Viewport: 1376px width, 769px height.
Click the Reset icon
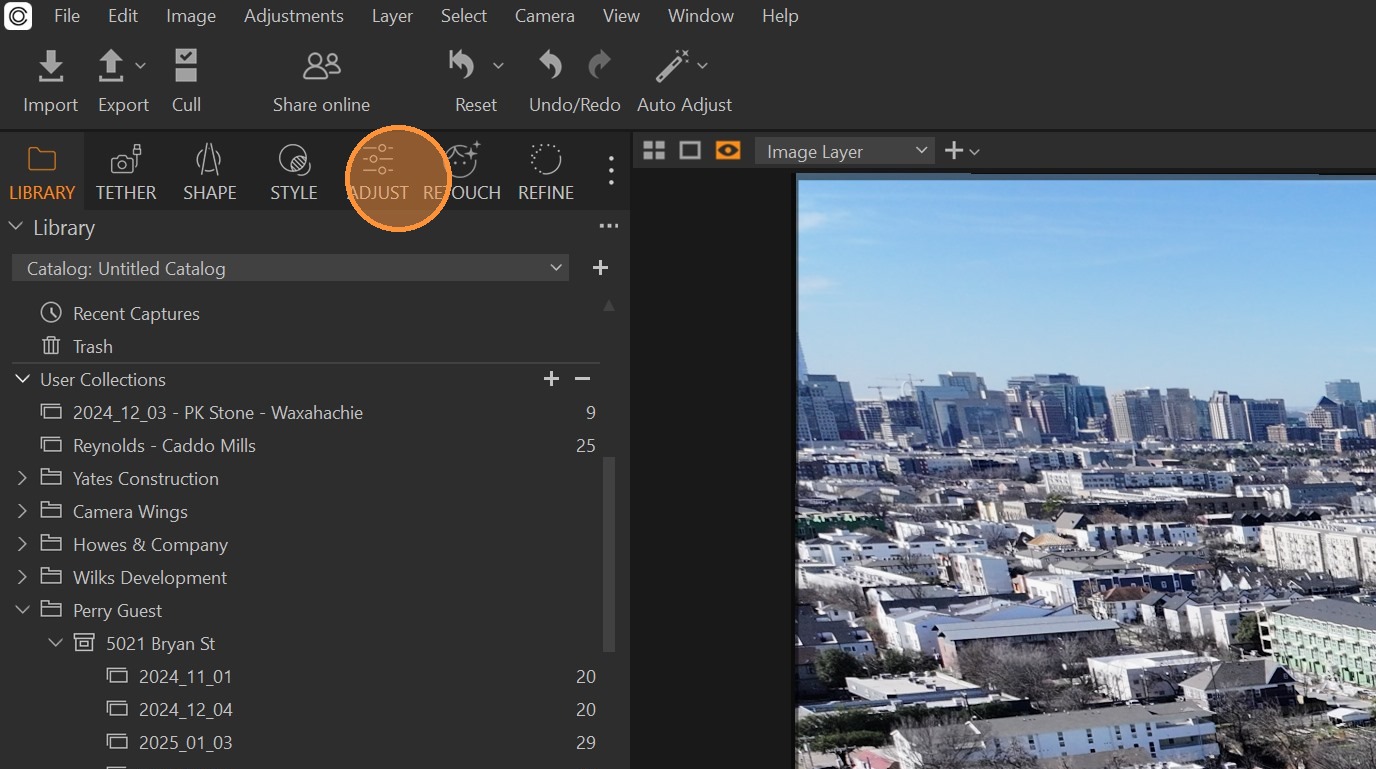coord(462,66)
